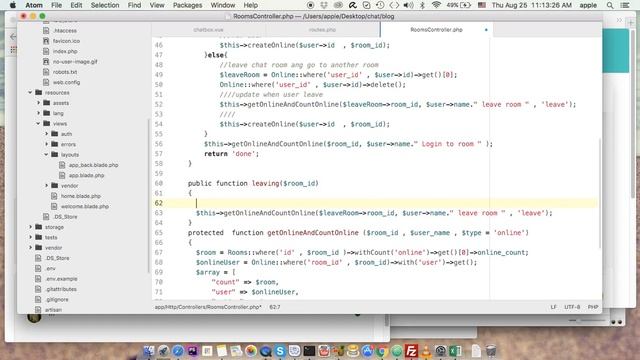Collapse the views folder
This screenshot has height=360, width=640.
click(x=38, y=123)
